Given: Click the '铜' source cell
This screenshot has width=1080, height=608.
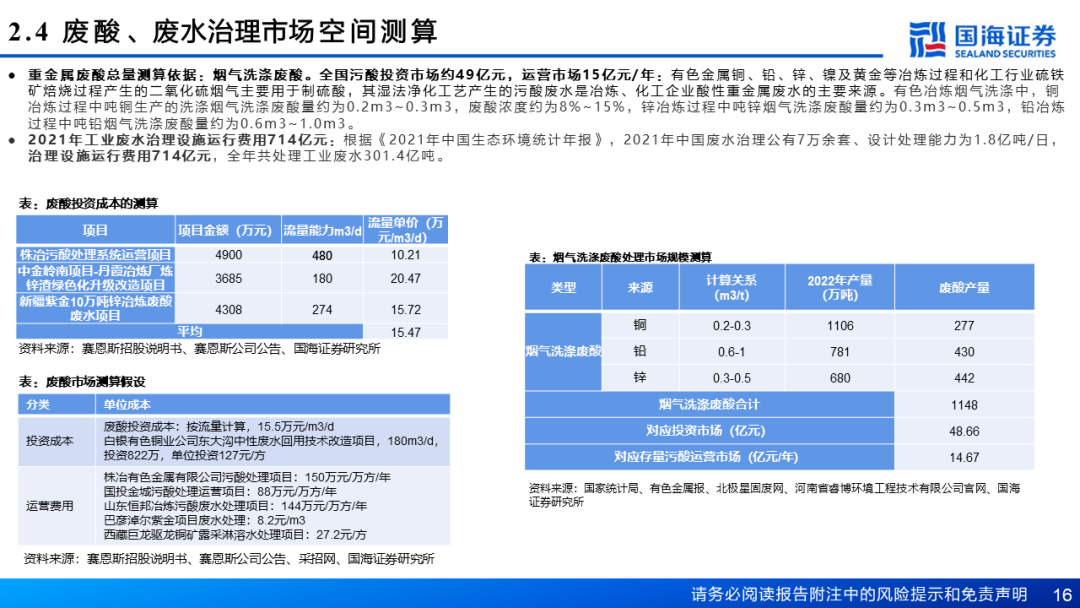Looking at the screenshot, I should pyautogui.click(x=640, y=325).
